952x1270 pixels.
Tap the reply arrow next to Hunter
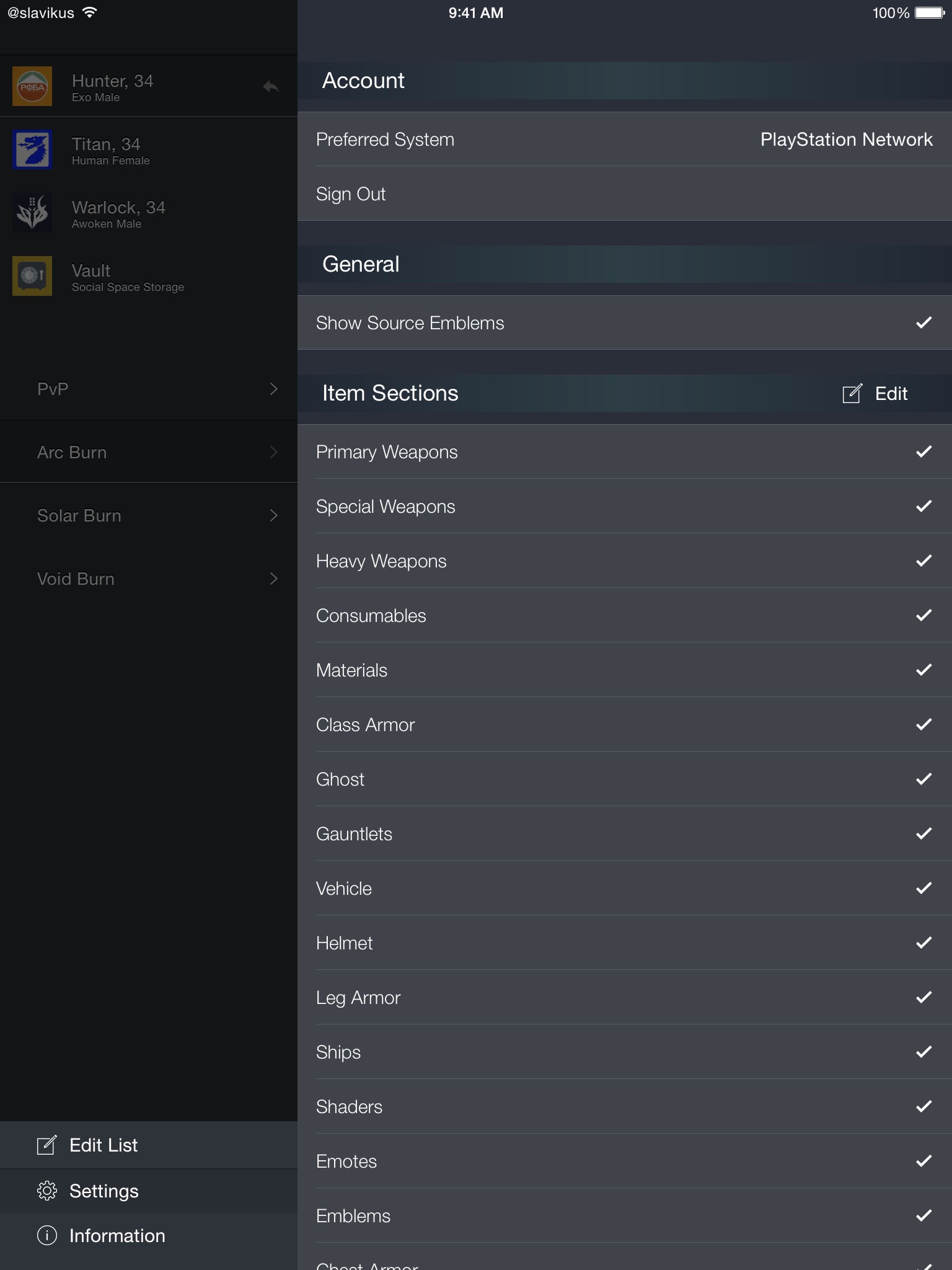(271, 87)
